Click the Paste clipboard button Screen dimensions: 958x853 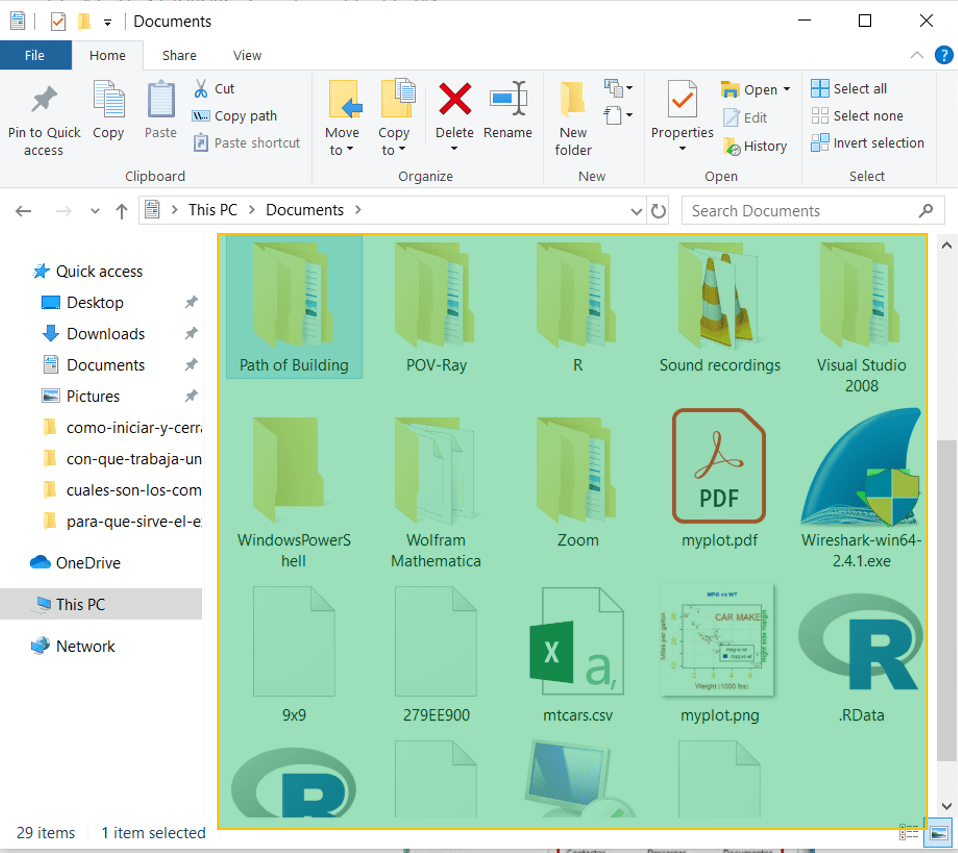[x=161, y=111]
